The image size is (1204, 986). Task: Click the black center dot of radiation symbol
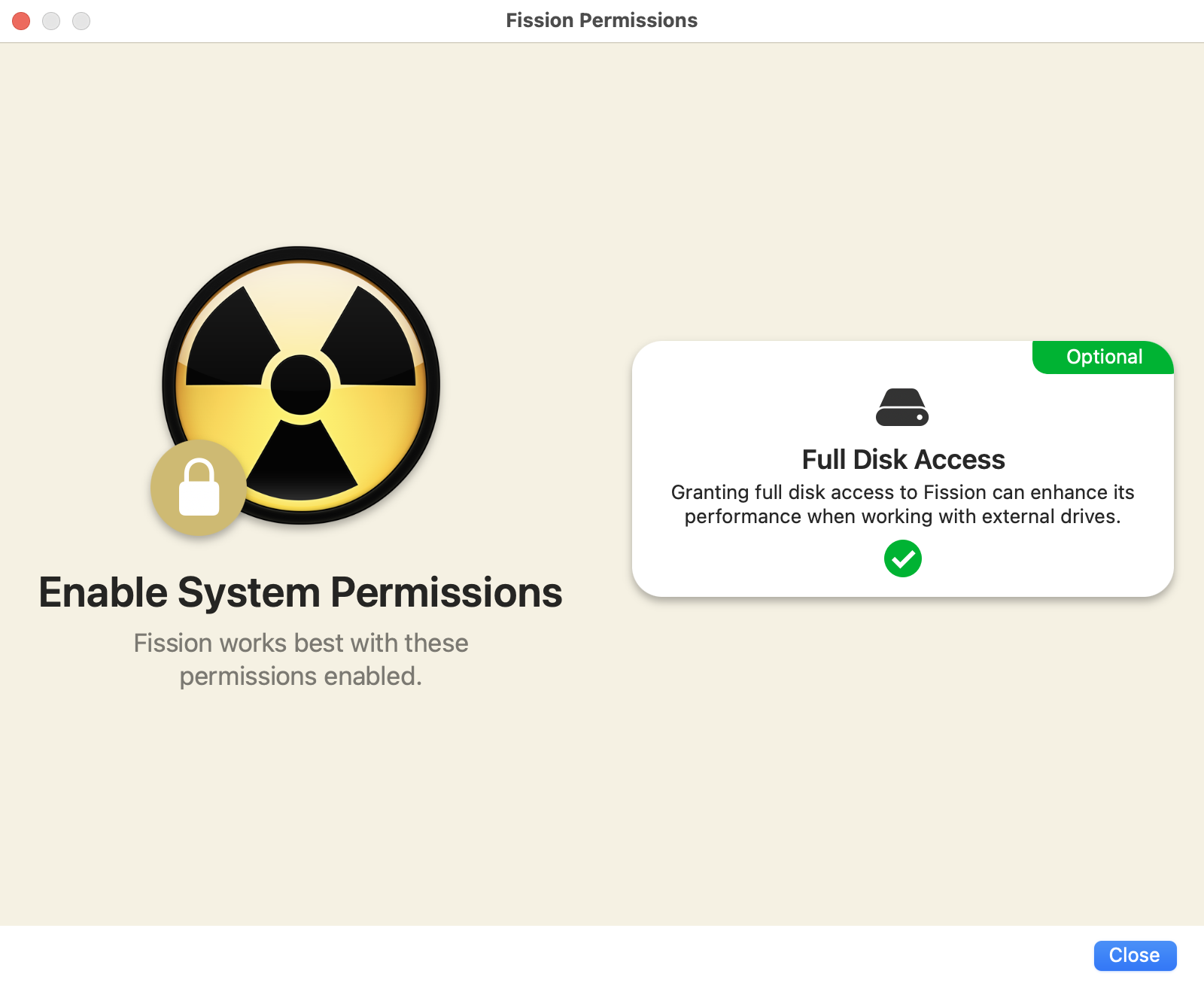coord(301,385)
